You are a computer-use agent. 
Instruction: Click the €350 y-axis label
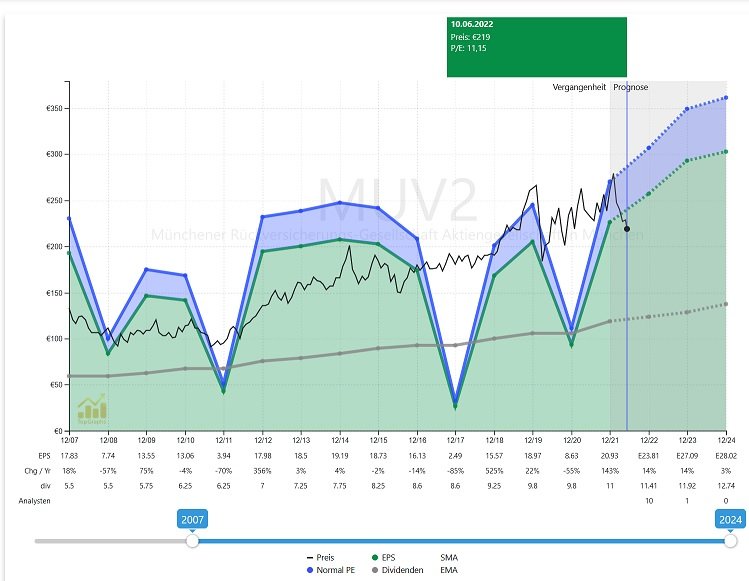[x=54, y=108]
